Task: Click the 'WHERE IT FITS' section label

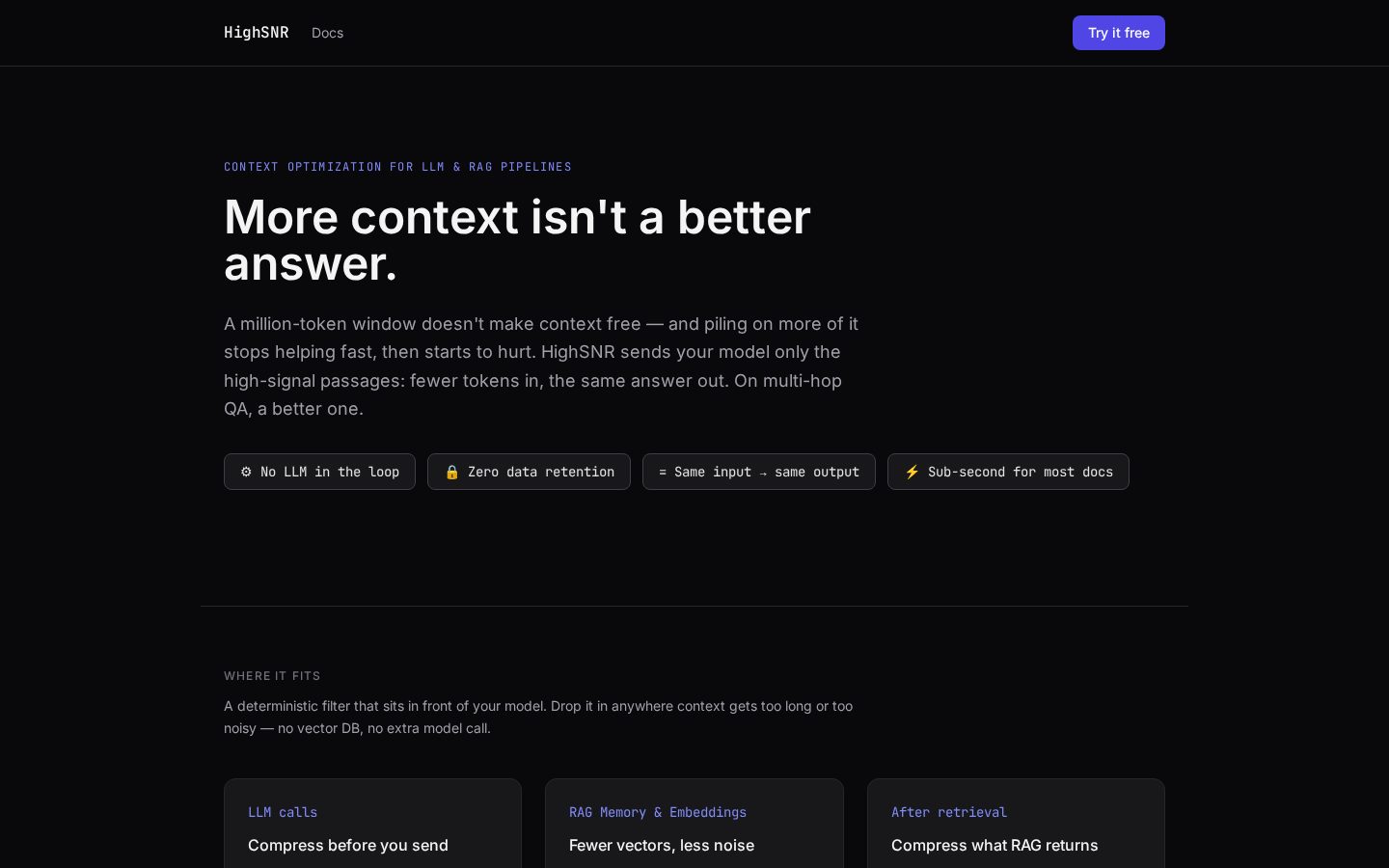Action: click(272, 676)
